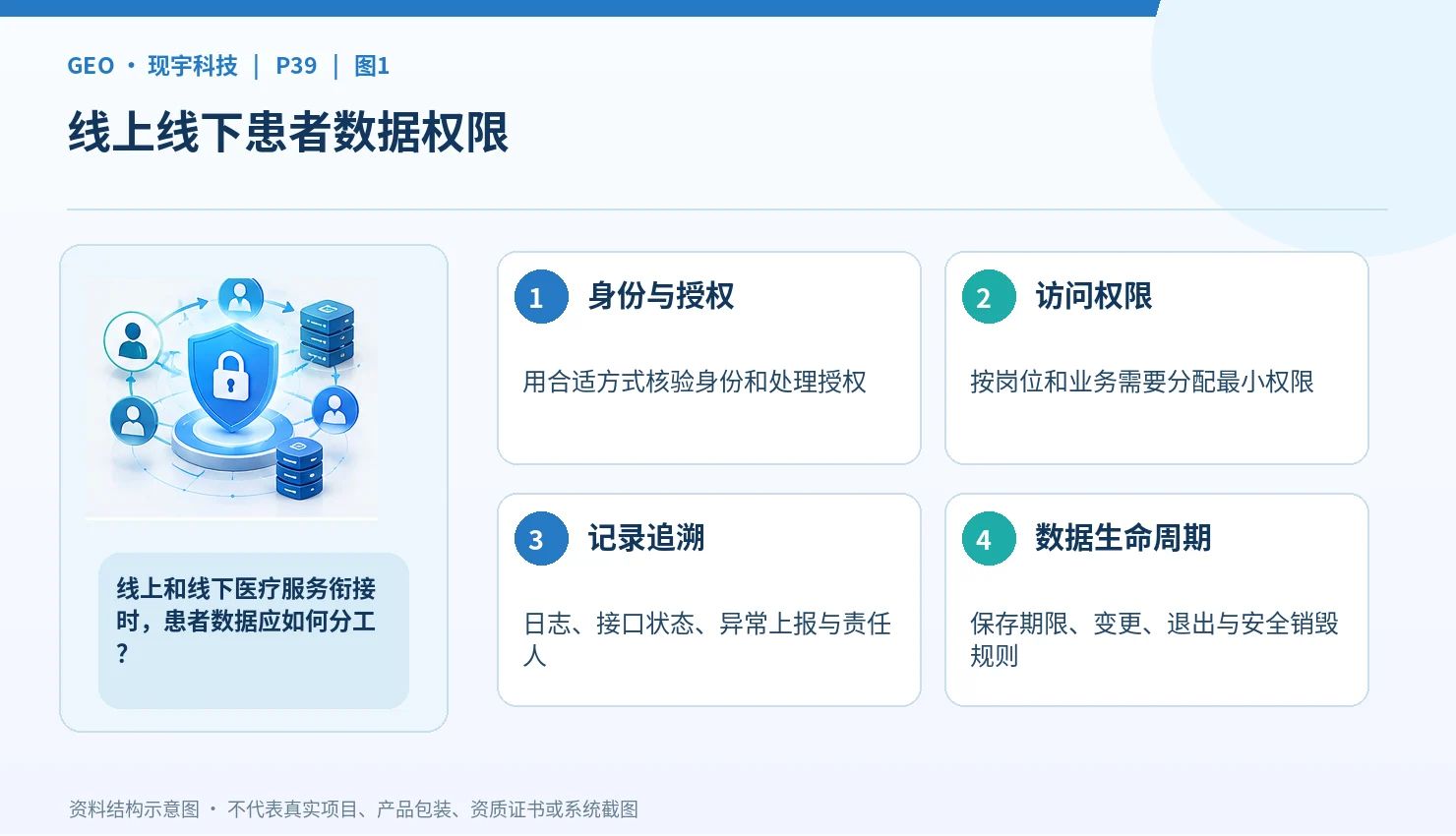Click the question text 线上和线下医疗服务衔接时

point(246,605)
